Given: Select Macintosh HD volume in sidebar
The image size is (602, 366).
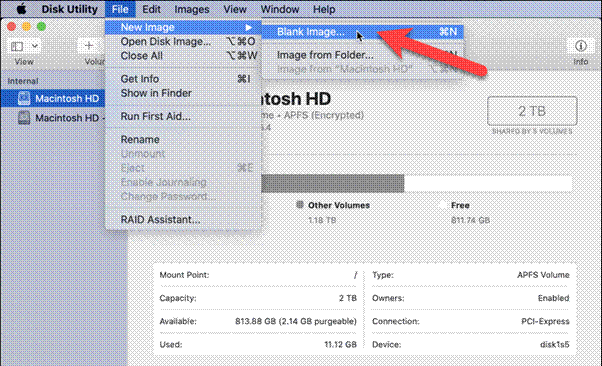Looking at the screenshot, I should click(53, 98).
